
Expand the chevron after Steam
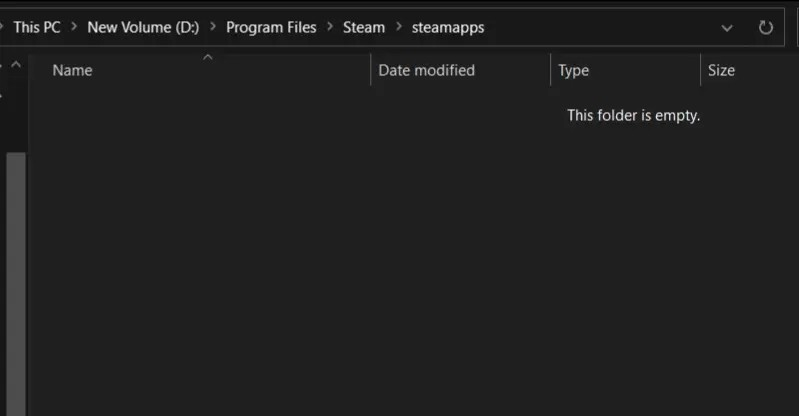(398, 28)
